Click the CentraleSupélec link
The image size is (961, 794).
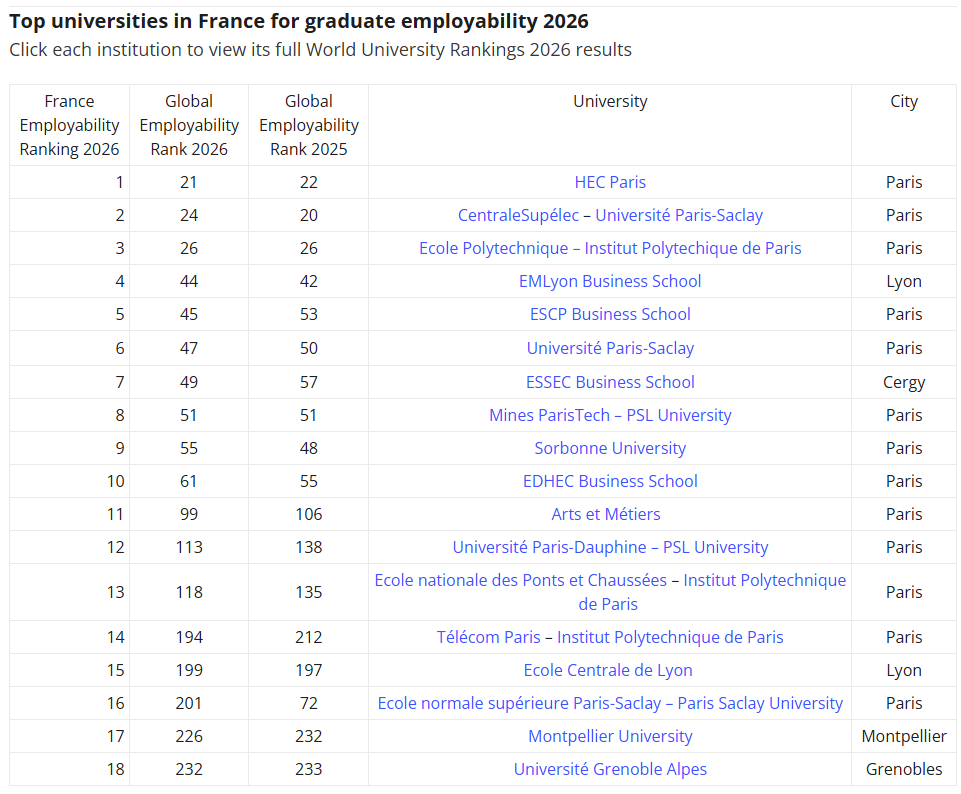click(518, 215)
